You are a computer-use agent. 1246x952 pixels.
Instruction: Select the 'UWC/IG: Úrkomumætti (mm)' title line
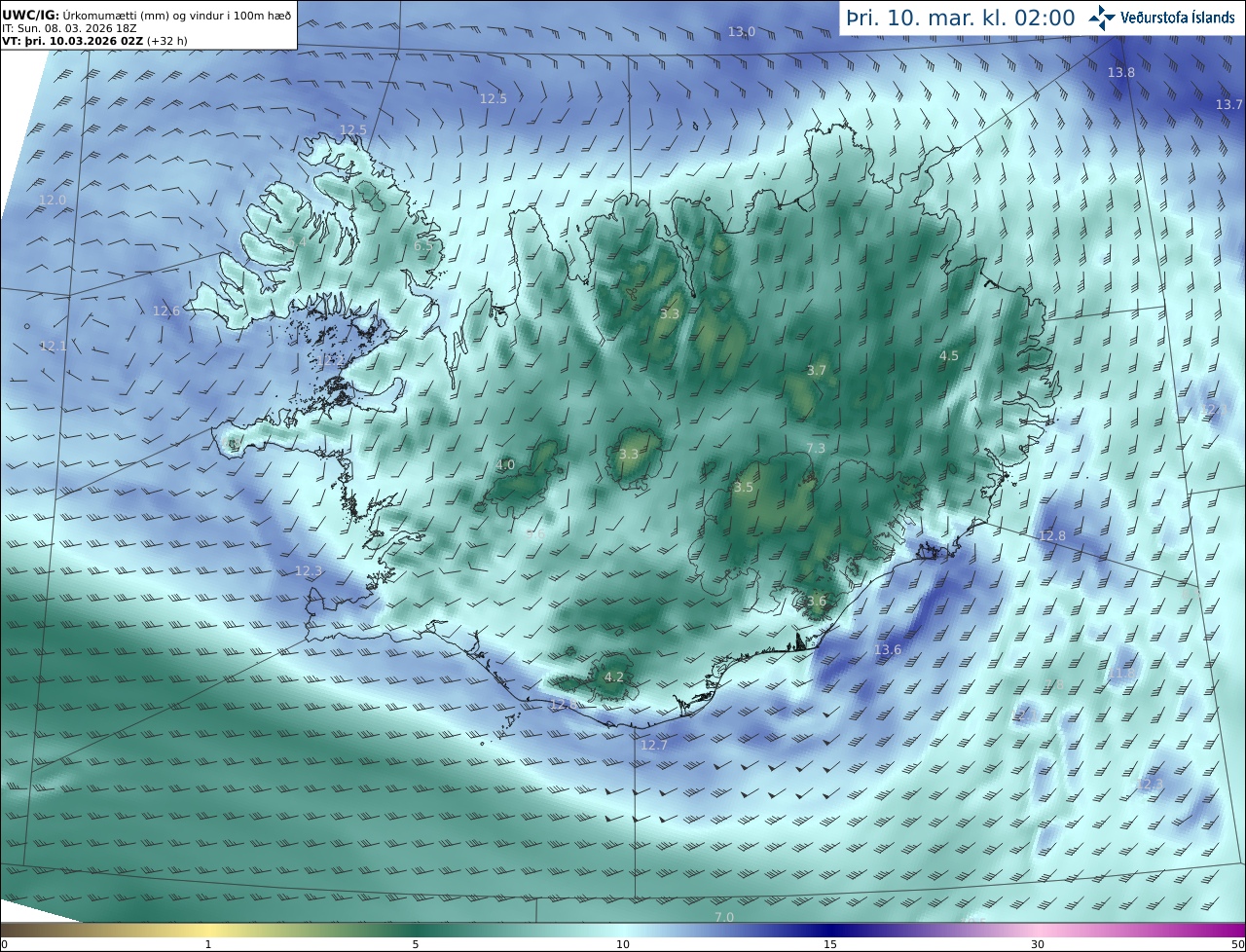[x=147, y=16]
